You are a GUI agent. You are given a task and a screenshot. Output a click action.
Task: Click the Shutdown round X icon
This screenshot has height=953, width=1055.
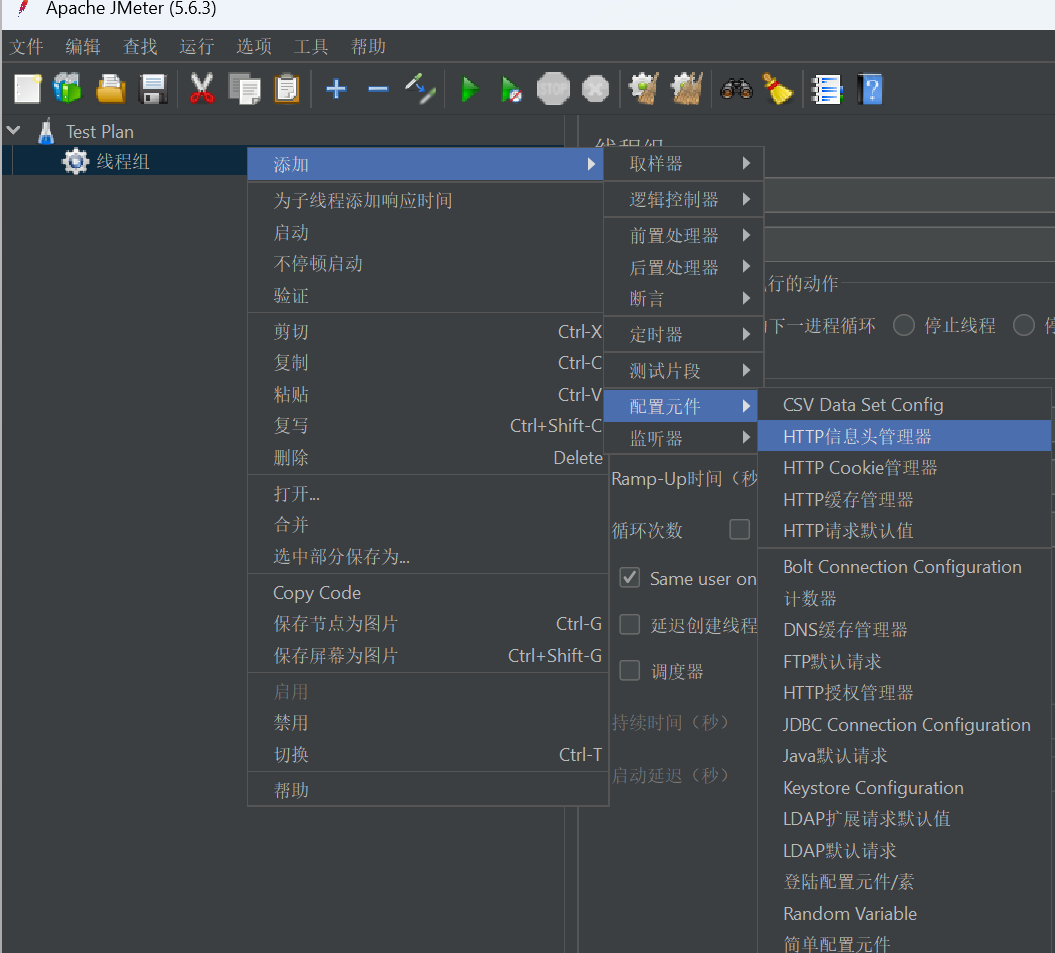tap(595, 89)
